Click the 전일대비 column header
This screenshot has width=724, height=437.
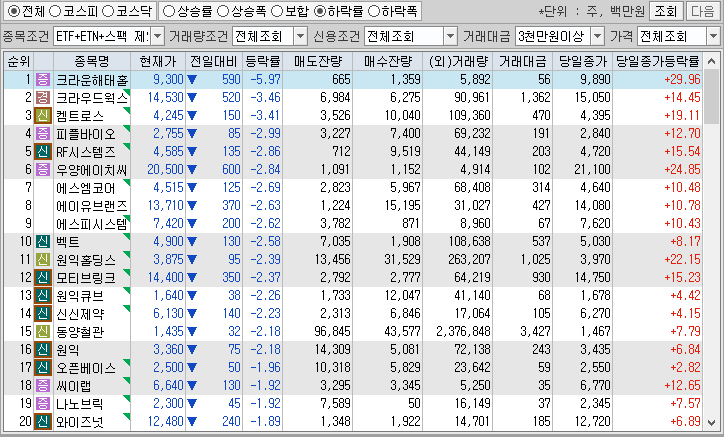pyautogui.click(x=214, y=61)
